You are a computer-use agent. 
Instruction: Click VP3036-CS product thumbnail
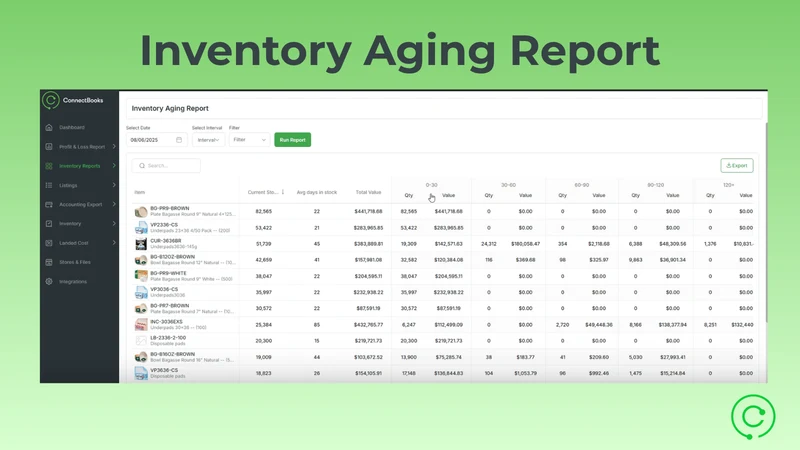[x=141, y=292]
